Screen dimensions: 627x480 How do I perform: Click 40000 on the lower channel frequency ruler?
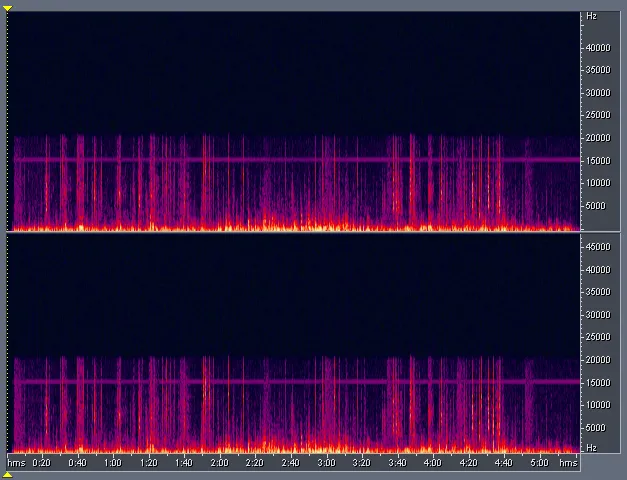pyautogui.click(x=598, y=270)
